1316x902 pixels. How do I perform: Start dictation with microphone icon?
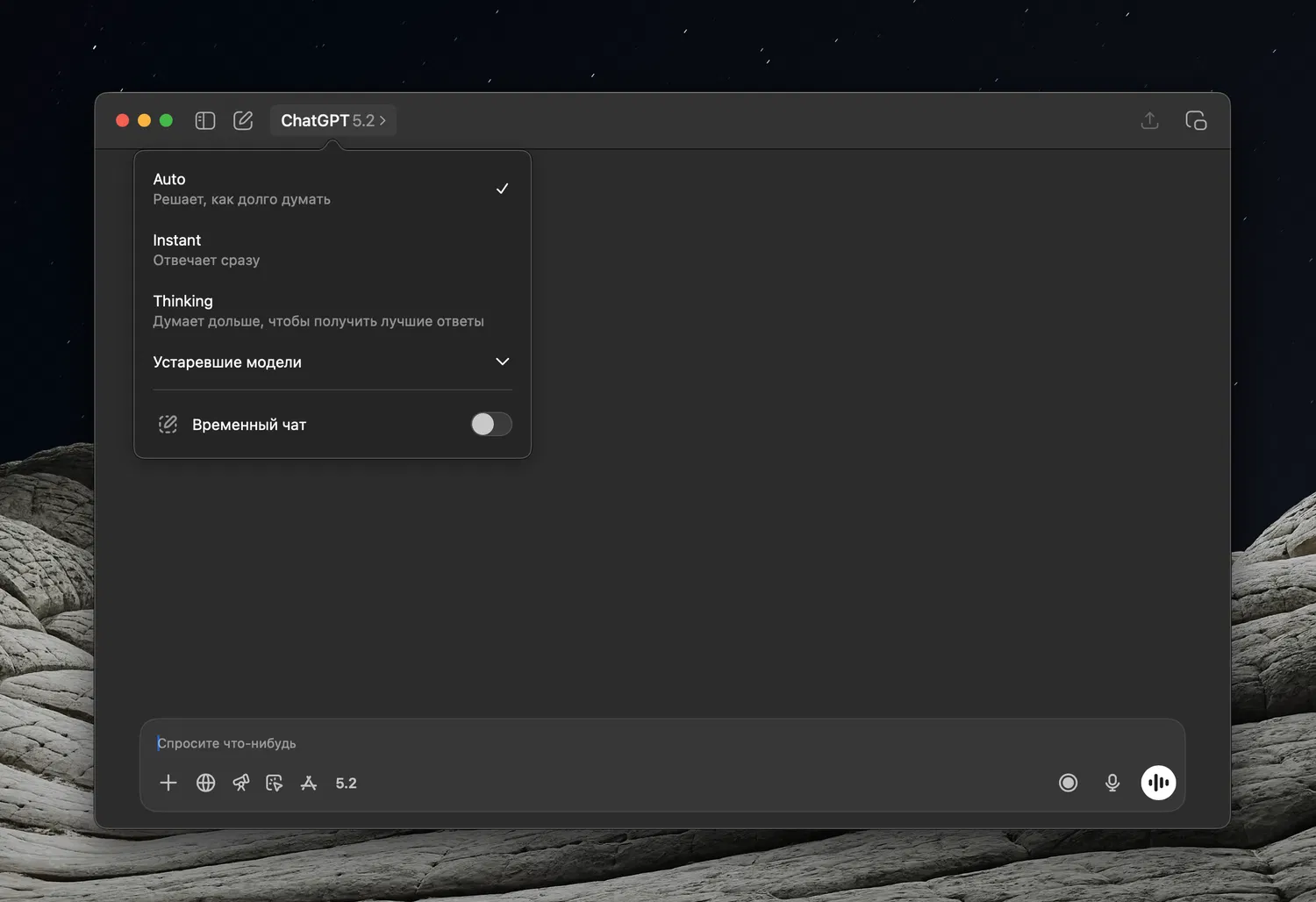1112,783
